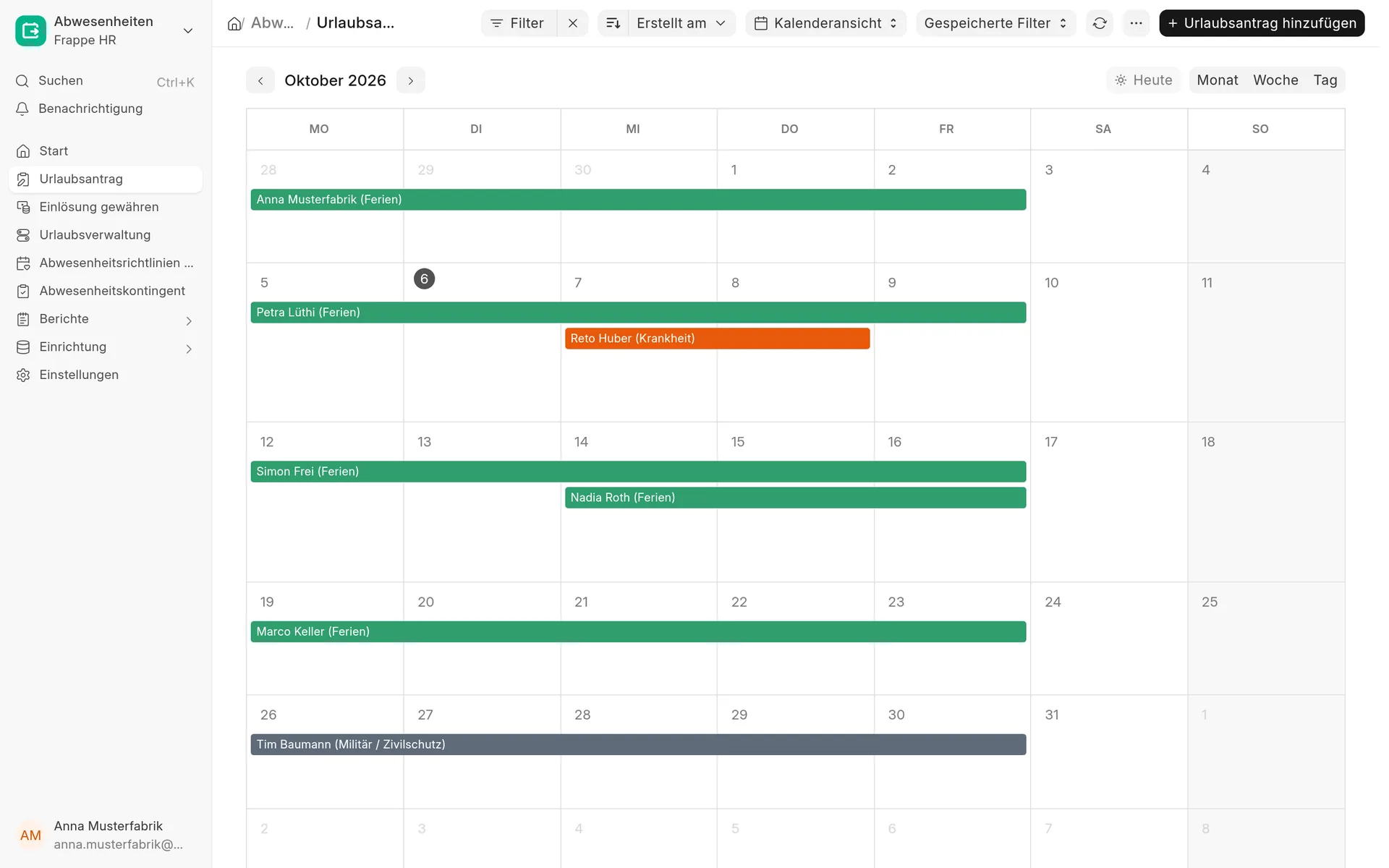Click the Einstellungen gear icon
Image resolution: width=1389 pixels, height=868 pixels.
[x=23, y=375]
